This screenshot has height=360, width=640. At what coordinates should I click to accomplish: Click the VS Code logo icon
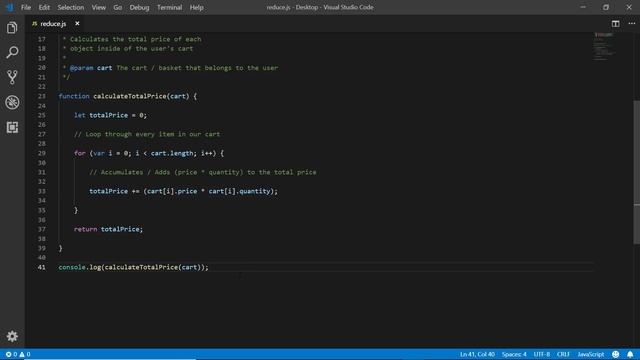point(9,7)
